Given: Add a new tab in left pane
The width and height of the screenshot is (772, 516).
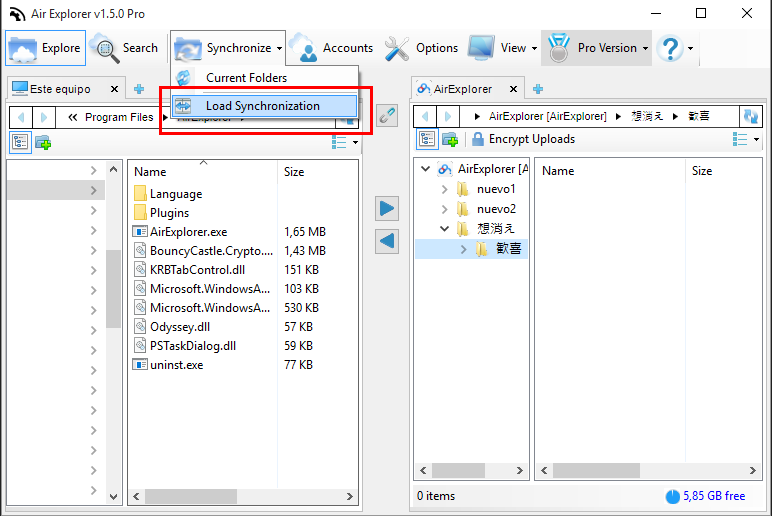Looking at the screenshot, I should (x=139, y=89).
